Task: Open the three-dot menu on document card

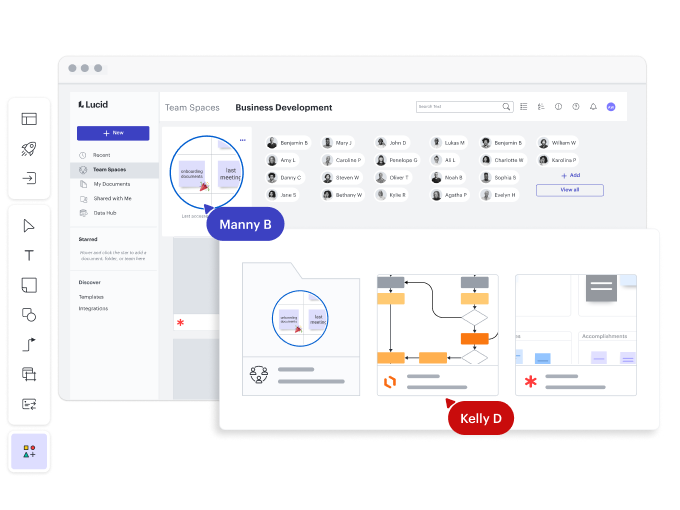Action: point(242,140)
